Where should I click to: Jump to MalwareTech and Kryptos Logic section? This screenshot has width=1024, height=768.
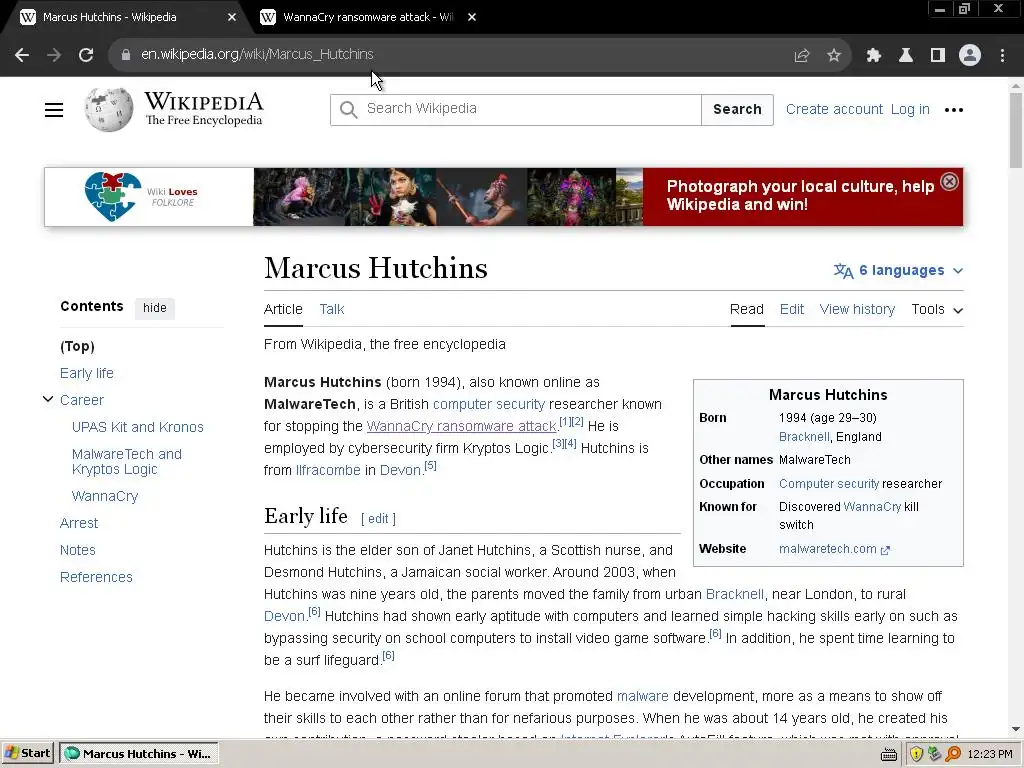pyautogui.click(x=127, y=462)
